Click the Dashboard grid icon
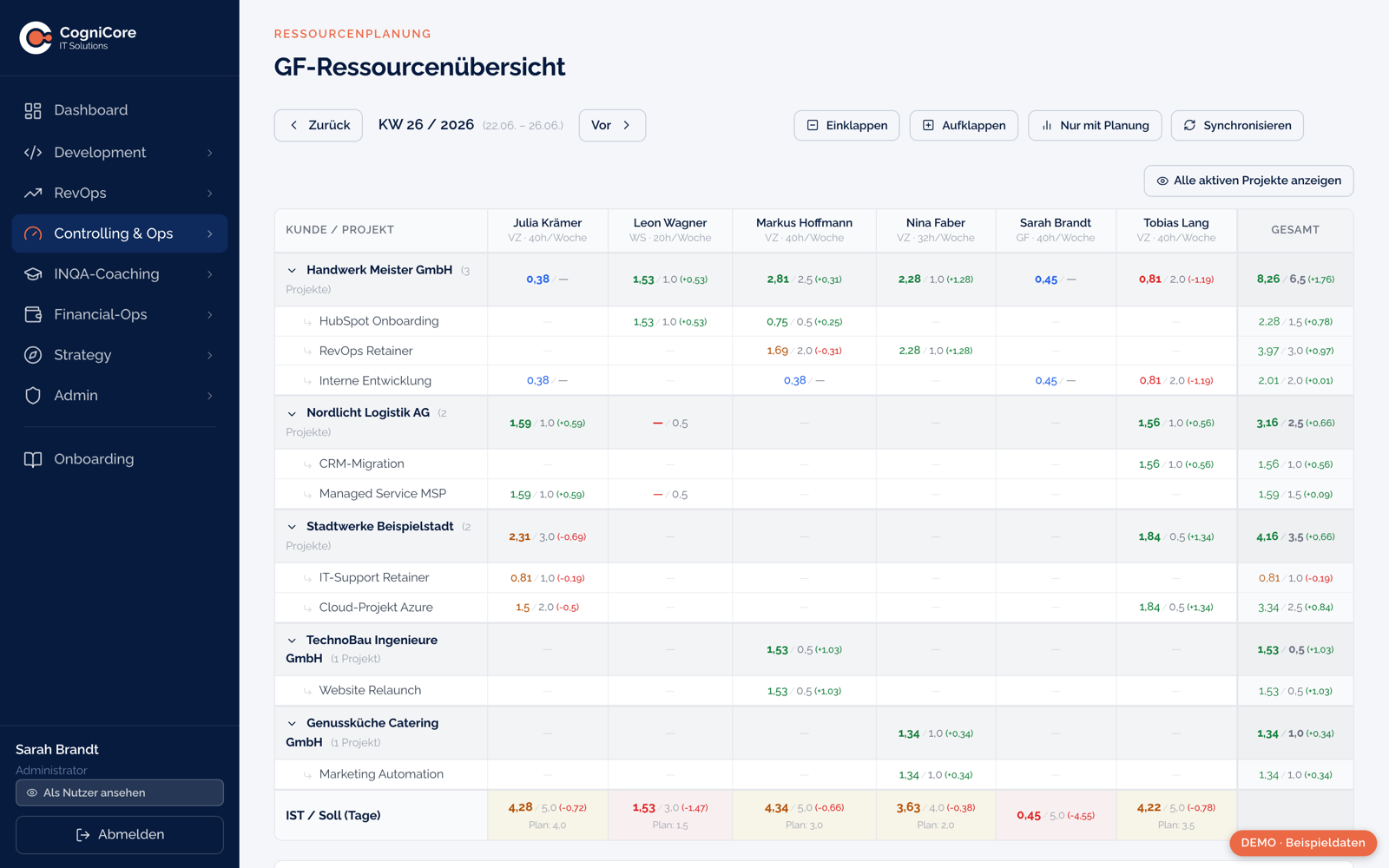The width and height of the screenshot is (1389, 868). [33, 110]
